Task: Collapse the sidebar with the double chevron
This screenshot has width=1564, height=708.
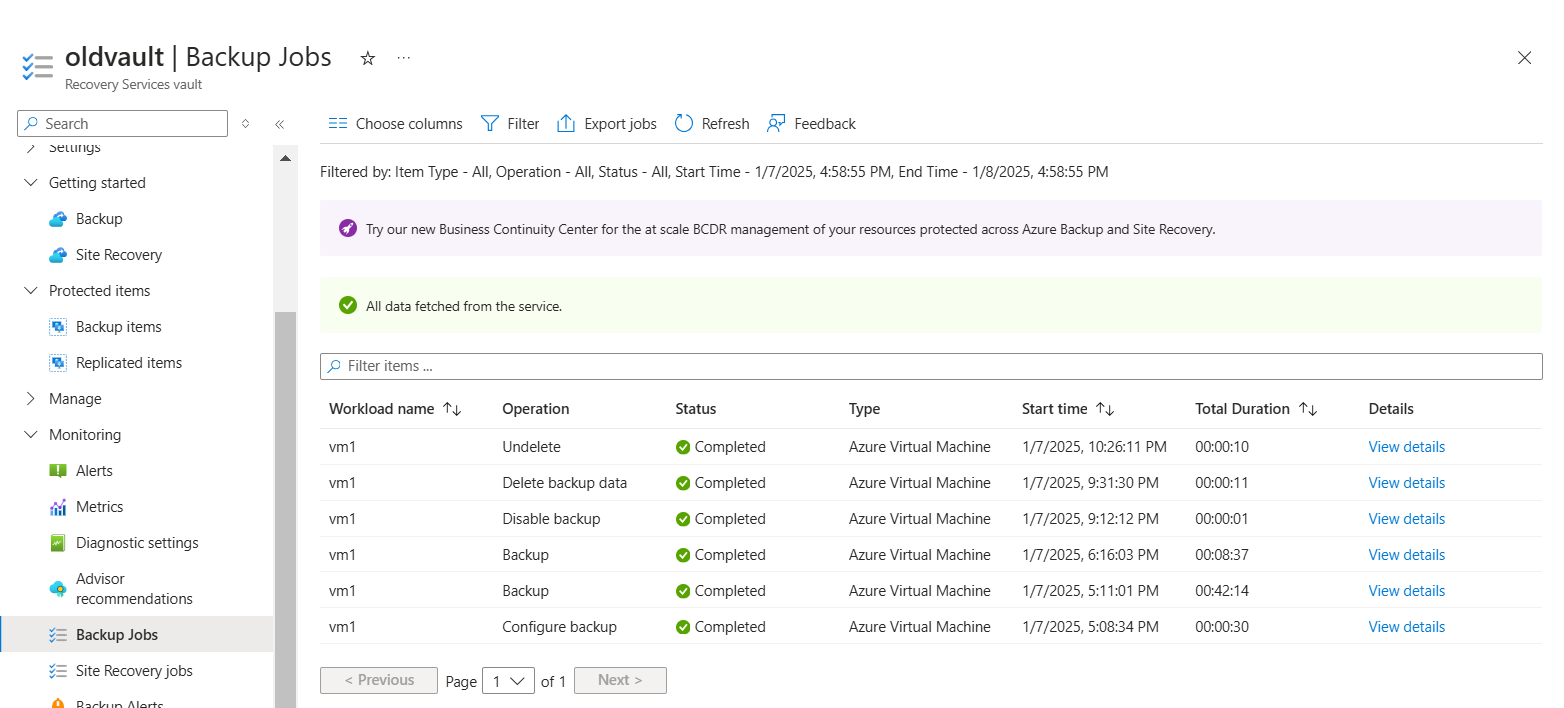Action: [x=280, y=124]
